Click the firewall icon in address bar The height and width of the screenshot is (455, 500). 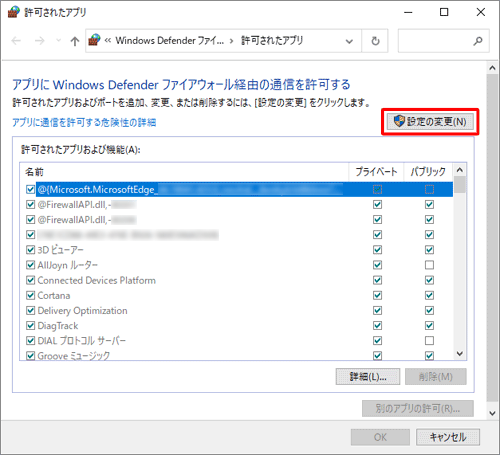(x=94, y=40)
